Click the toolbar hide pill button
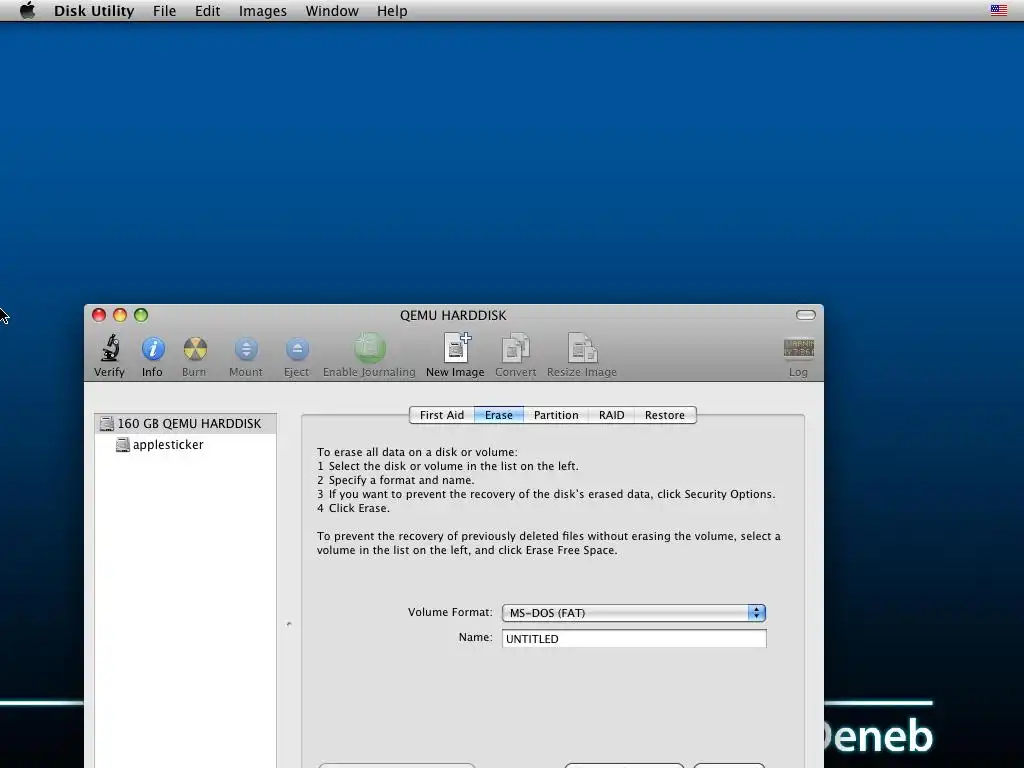Image resolution: width=1024 pixels, height=768 pixels. tap(806, 315)
